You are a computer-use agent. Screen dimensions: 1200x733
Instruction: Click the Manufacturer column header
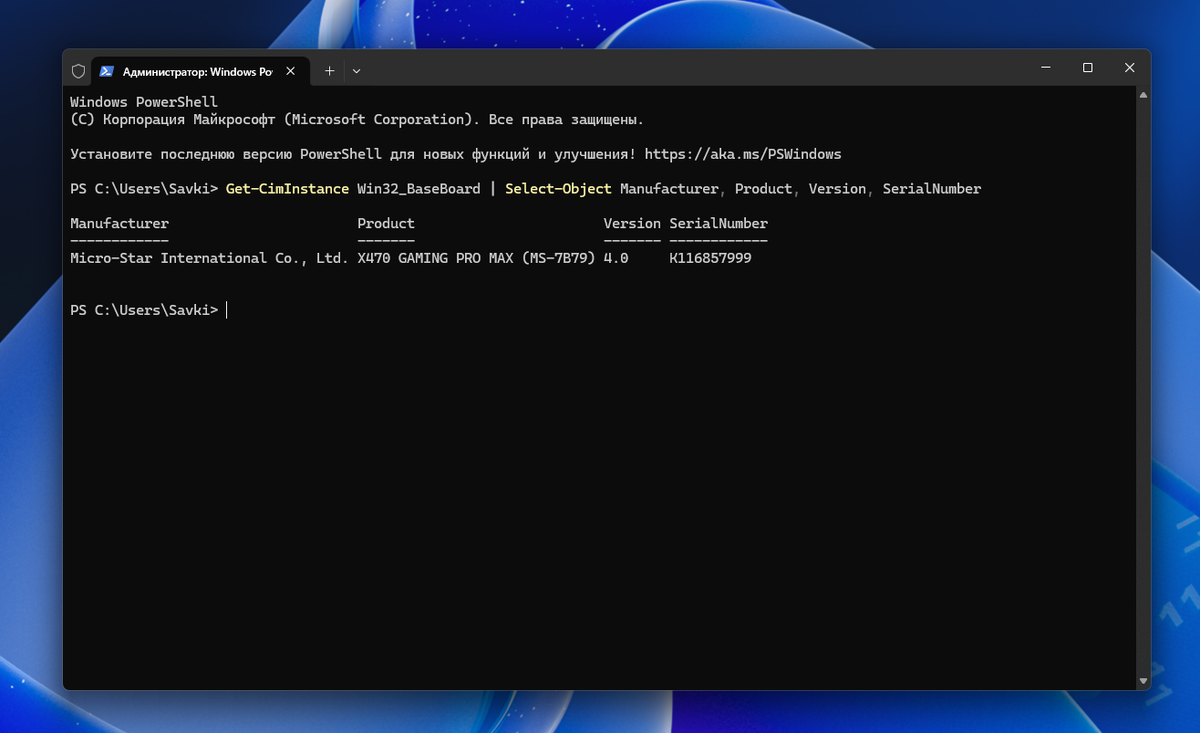120,223
